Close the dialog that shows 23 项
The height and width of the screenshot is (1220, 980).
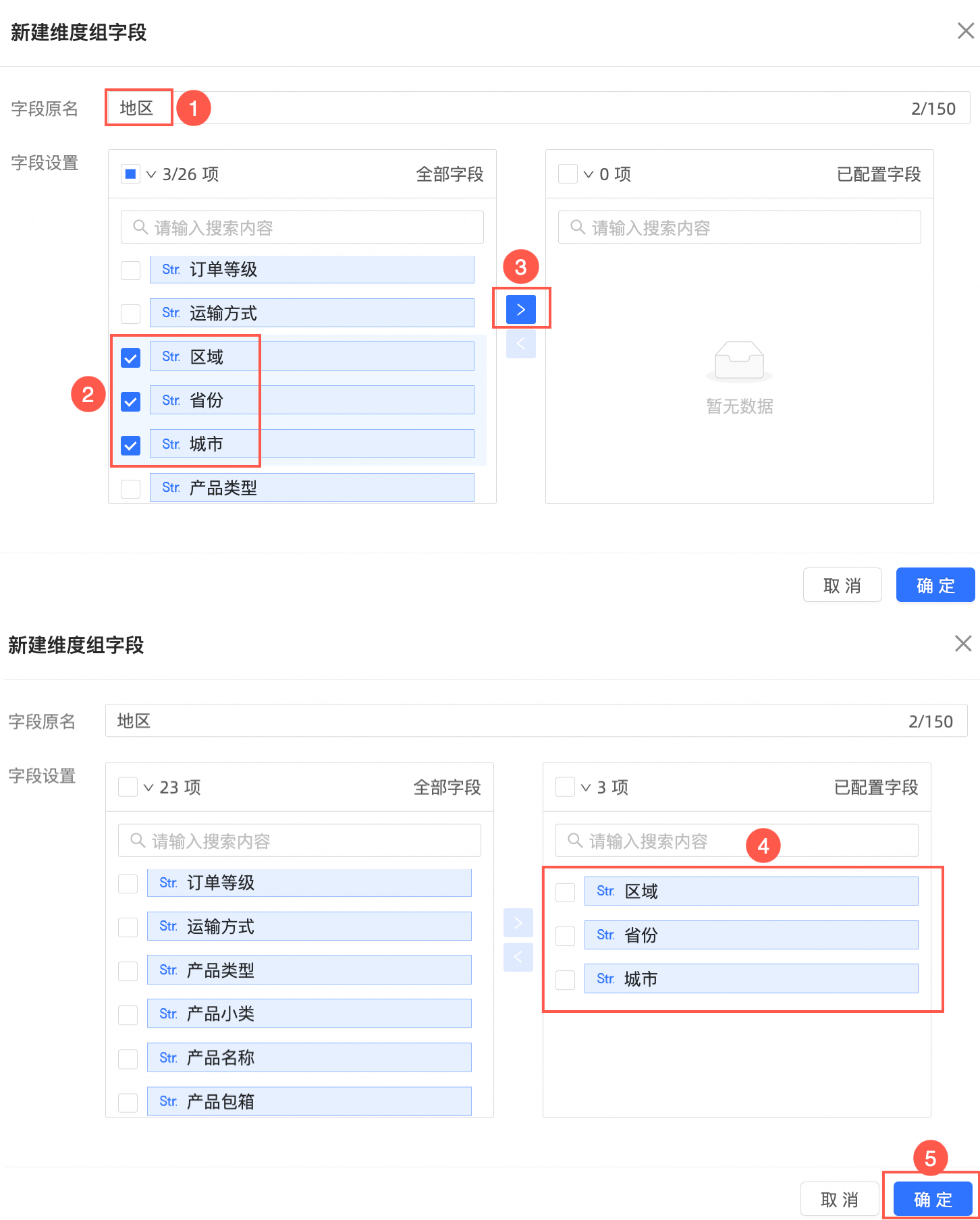[x=962, y=644]
